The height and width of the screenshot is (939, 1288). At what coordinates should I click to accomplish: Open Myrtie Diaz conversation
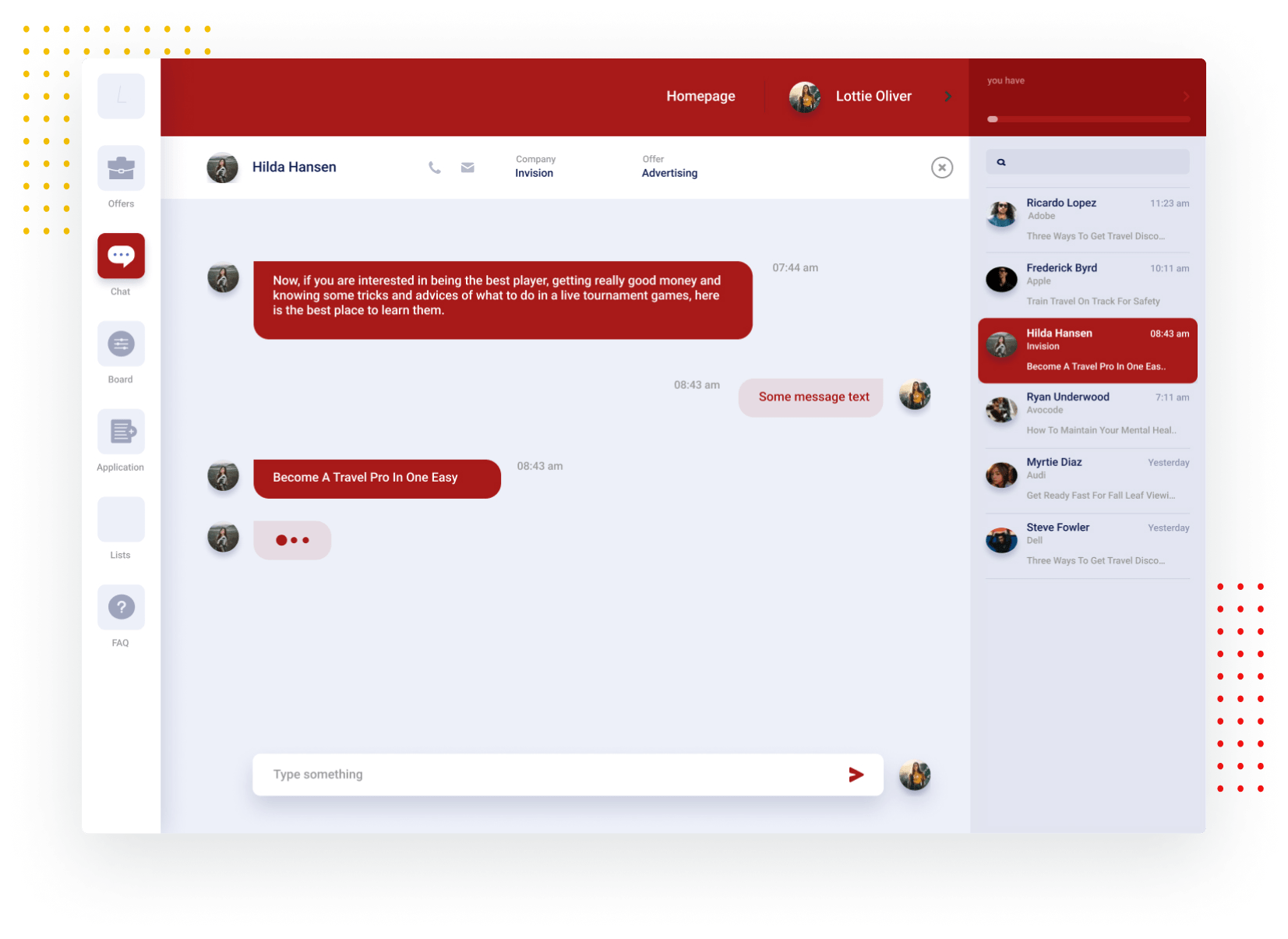(1088, 478)
